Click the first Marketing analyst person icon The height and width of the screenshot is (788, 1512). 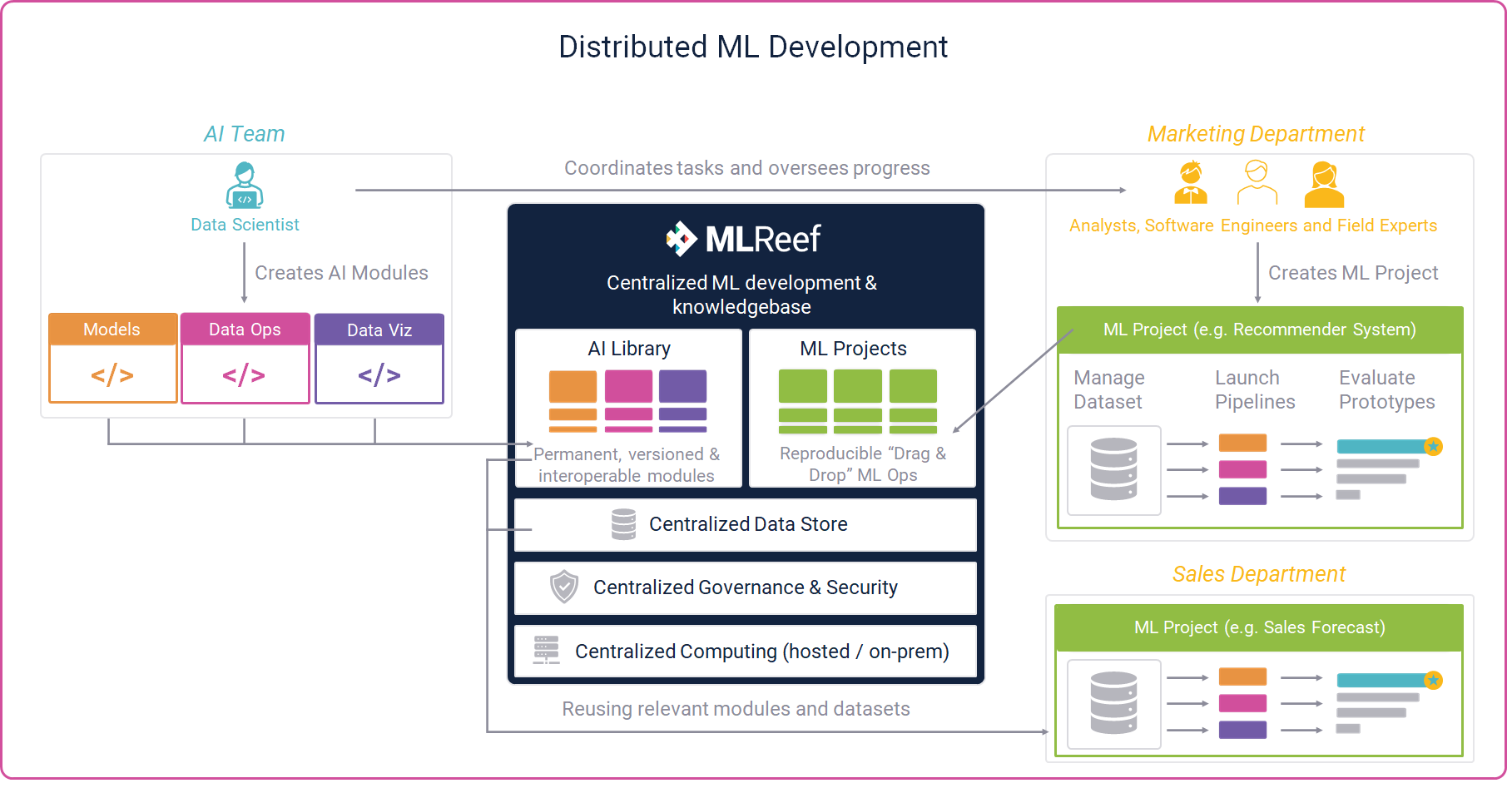pyautogui.click(x=1191, y=184)
